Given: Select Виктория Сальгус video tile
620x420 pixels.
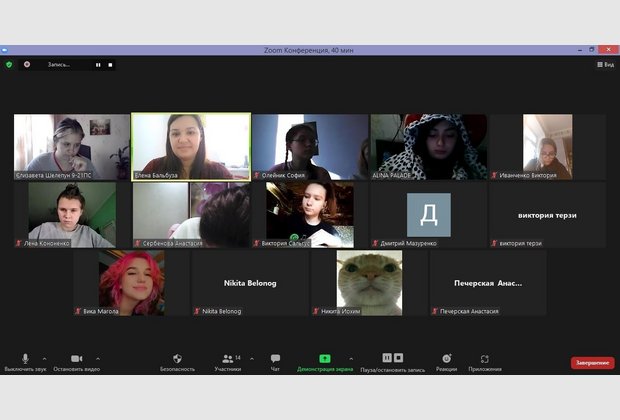Looking at the screenshot, I should tap(310, 215).
